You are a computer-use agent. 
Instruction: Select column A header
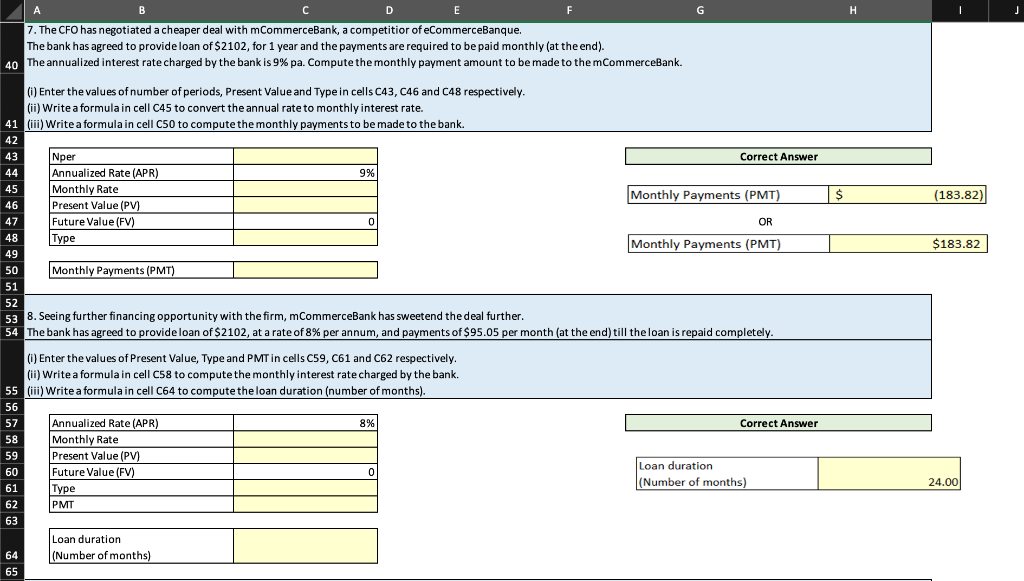click(x=37, y=10)
